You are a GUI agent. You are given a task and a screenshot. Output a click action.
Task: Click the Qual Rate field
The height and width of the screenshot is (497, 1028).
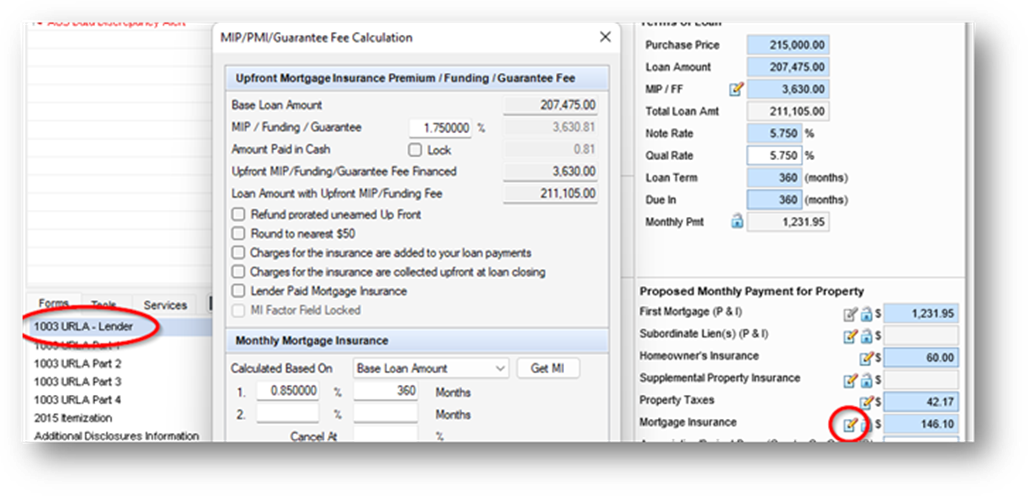[x=774, y=156]
